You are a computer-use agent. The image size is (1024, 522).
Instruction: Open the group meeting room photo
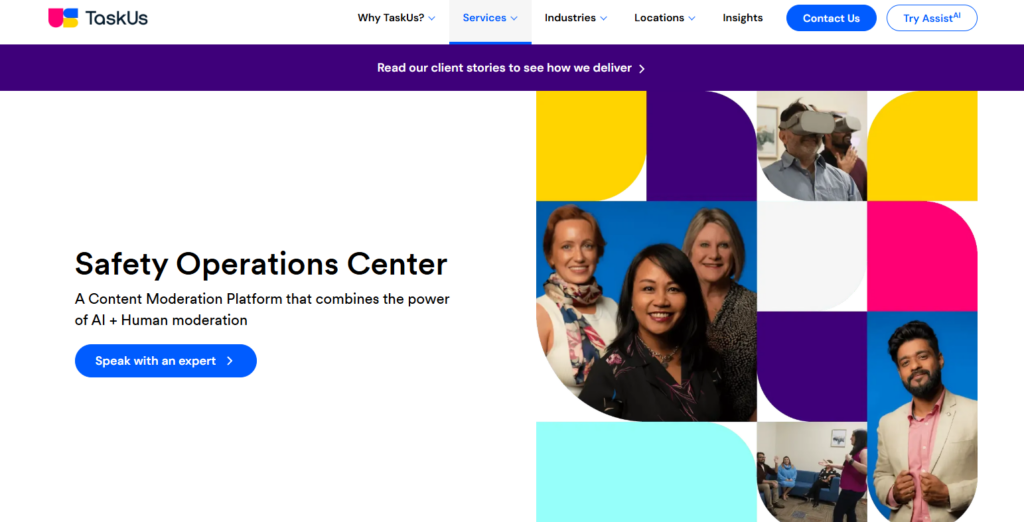tap(811, 471)
